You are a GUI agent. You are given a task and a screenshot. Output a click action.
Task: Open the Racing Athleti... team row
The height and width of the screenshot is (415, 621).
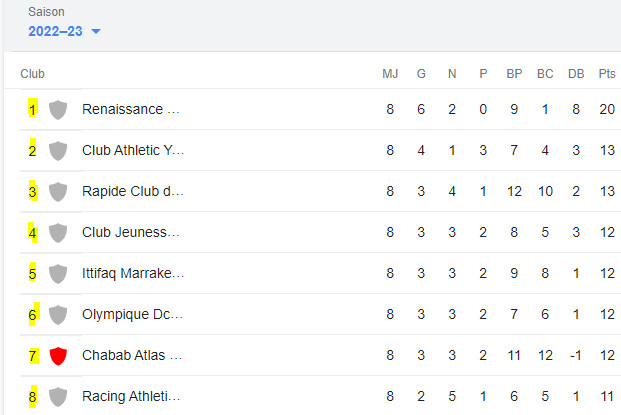pos(131,396)
